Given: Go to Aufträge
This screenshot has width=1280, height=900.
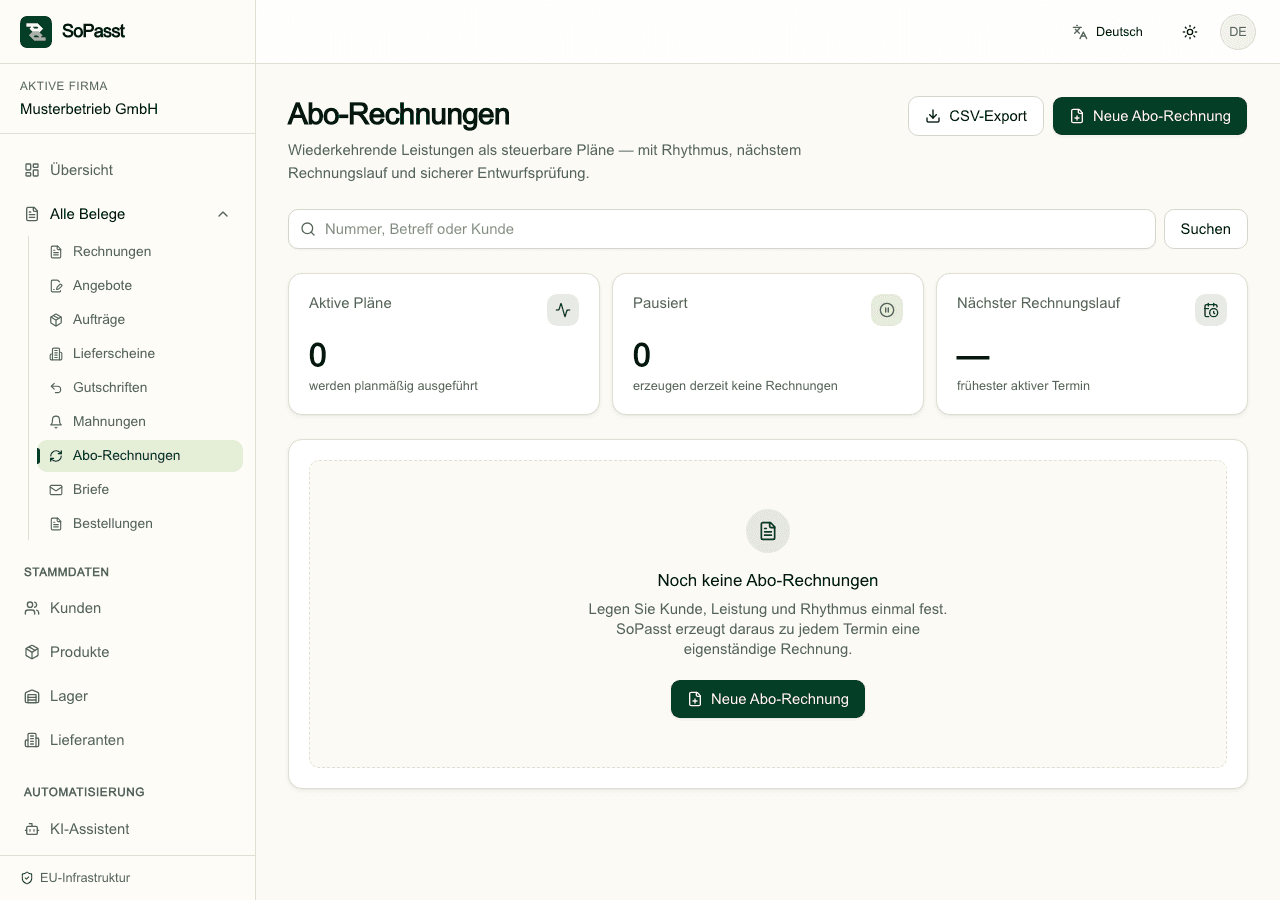Looking at the screenshot, I should click(x=140, y=319).
